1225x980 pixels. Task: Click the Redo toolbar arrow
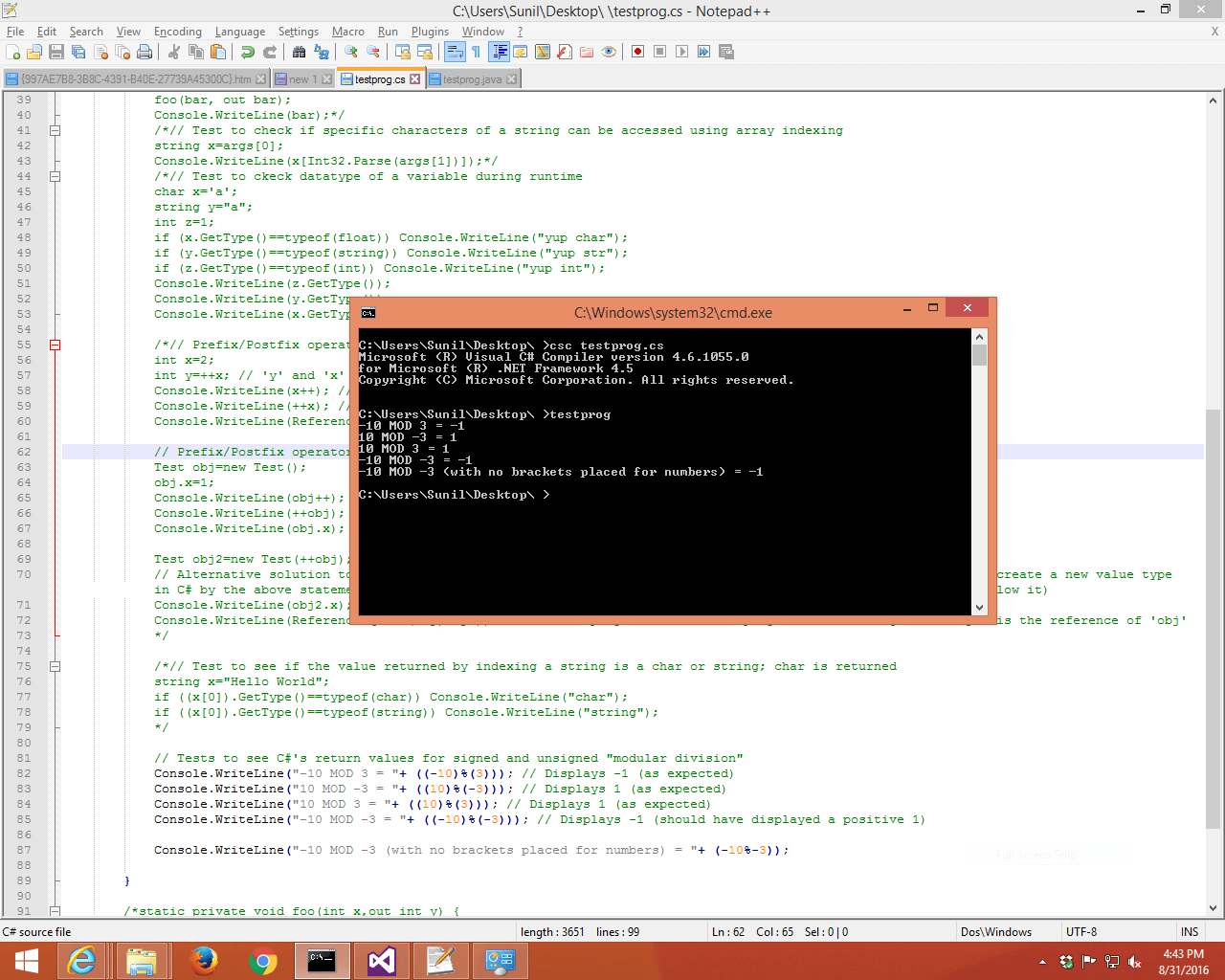(270, 52)
